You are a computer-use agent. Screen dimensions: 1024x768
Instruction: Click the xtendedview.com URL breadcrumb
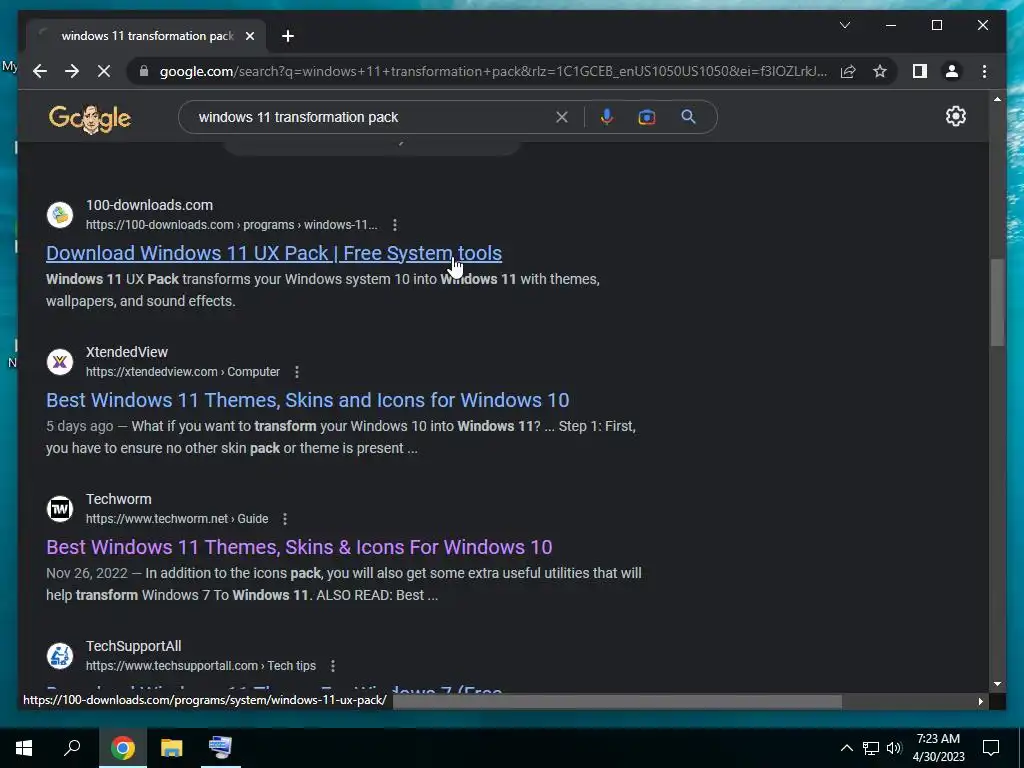click(183, 372)
